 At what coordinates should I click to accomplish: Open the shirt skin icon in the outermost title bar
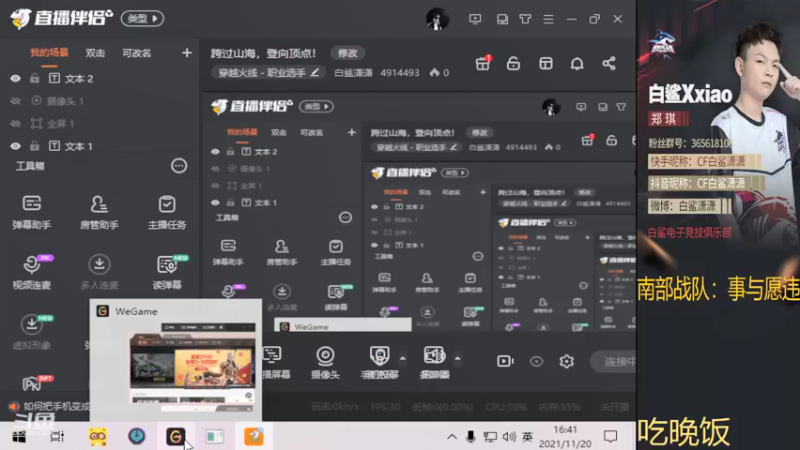(525, 19)
